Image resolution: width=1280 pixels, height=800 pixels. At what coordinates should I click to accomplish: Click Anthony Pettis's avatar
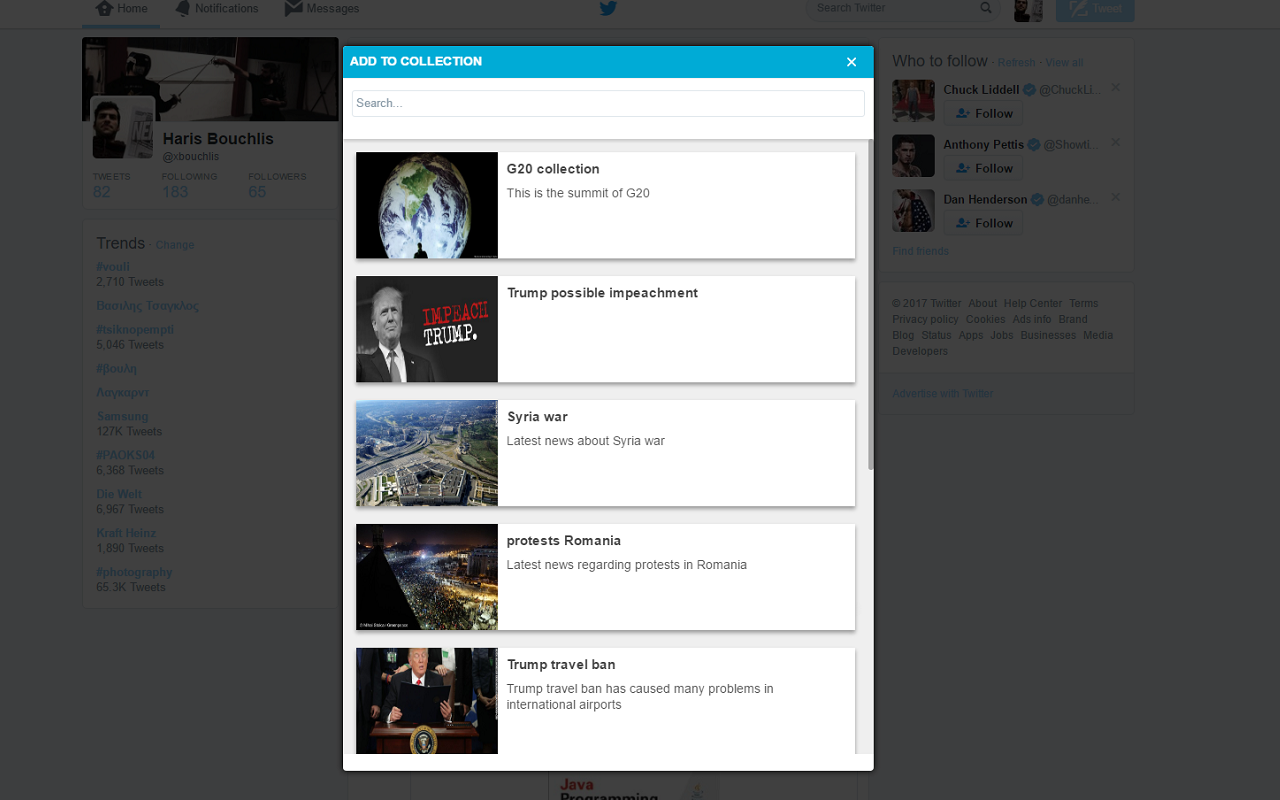[913, 156]
